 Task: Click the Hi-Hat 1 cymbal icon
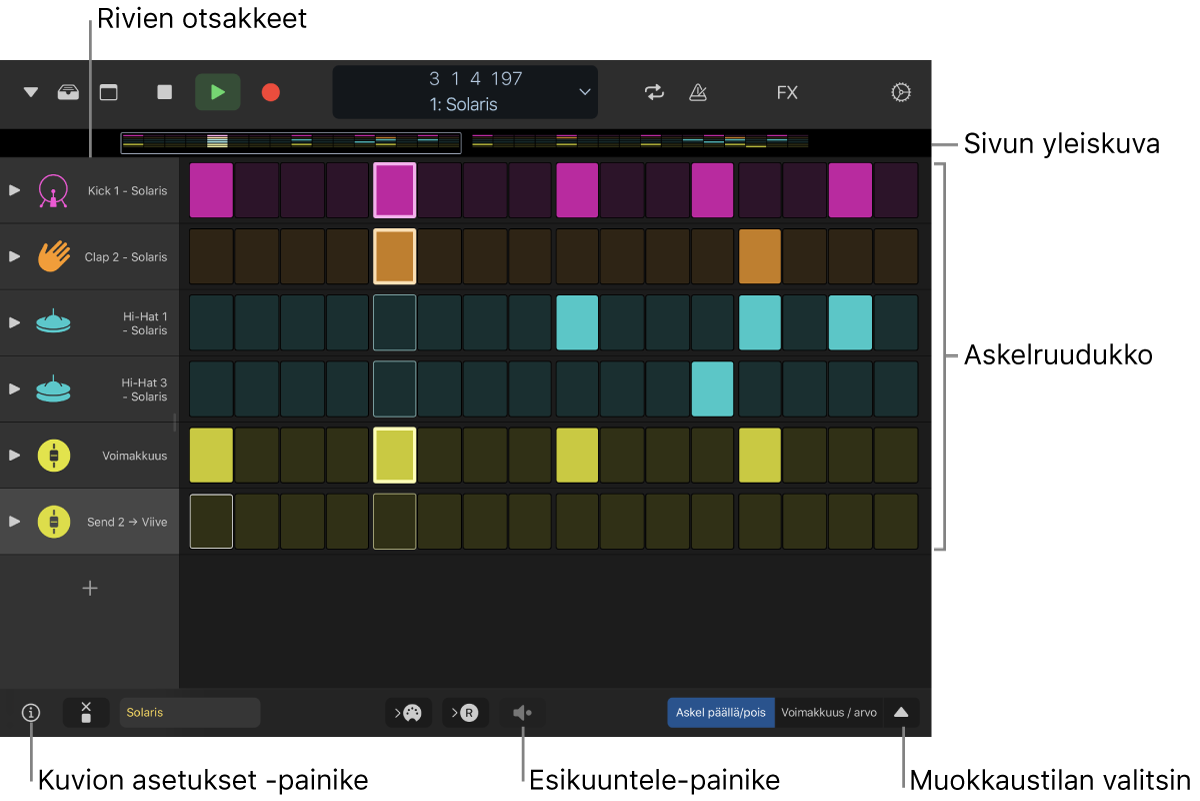coord(53,322)
